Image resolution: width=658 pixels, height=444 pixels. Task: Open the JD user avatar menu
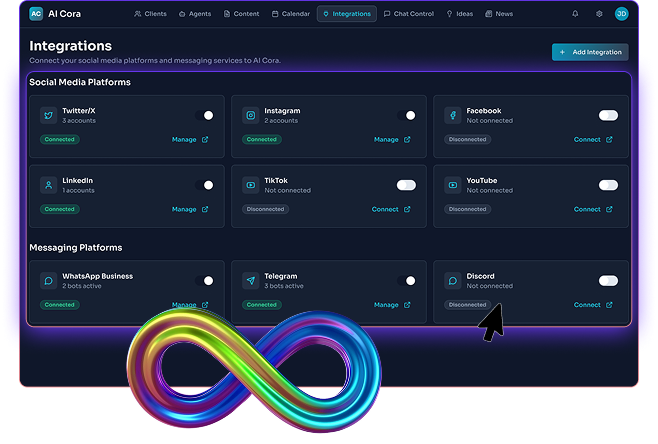[621, 14]
